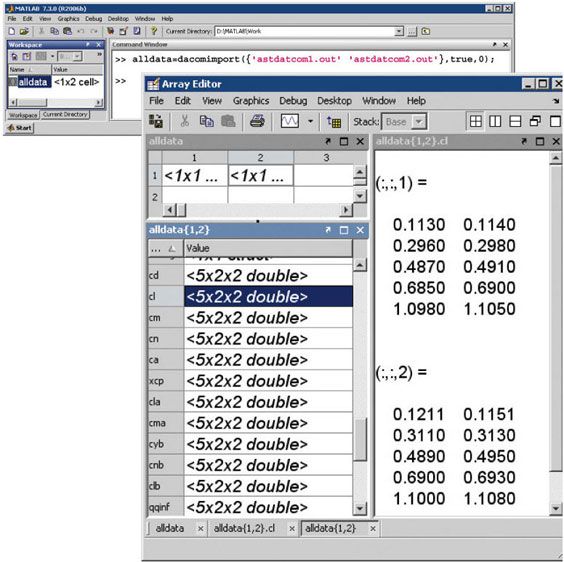Open Debug menu in MATLAB main window
This screenshot has height=562, width=564.
(94, 19)
